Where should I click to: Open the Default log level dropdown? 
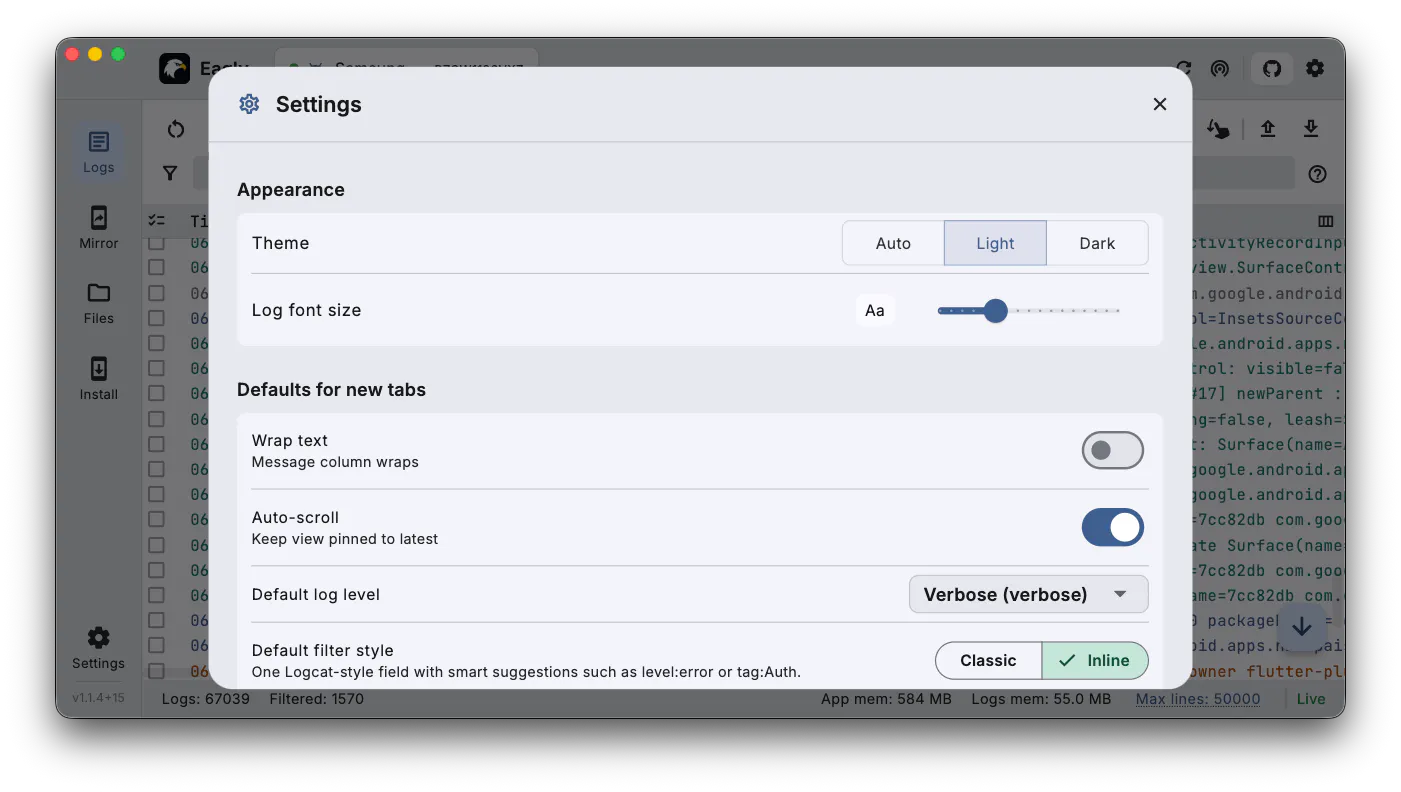pyautogui.click(x=1028, y=594)
